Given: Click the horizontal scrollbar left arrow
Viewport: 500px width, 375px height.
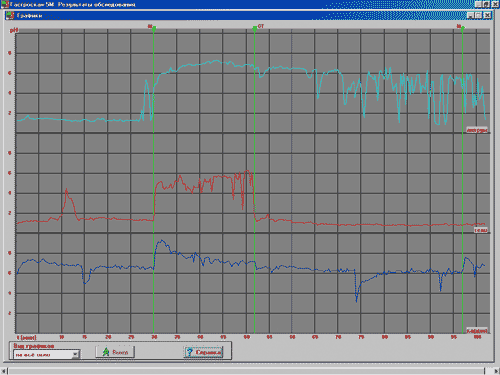Looking at the screenshot, I should tap(3, 371).
